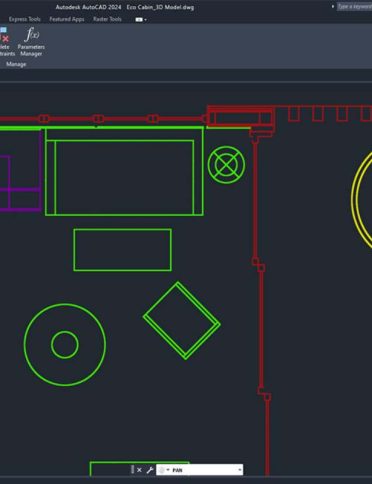The width and height of the screenshot is (372, 484).
Task: Expand the ribbon cycle options arrow
Action: tap(146, 20)
